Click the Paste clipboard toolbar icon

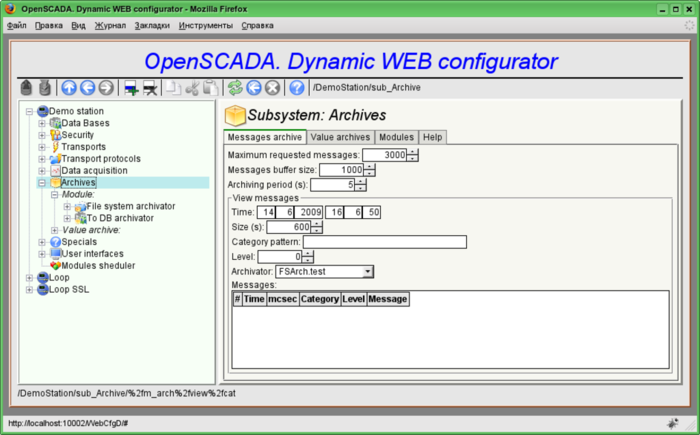pos(210,88)
